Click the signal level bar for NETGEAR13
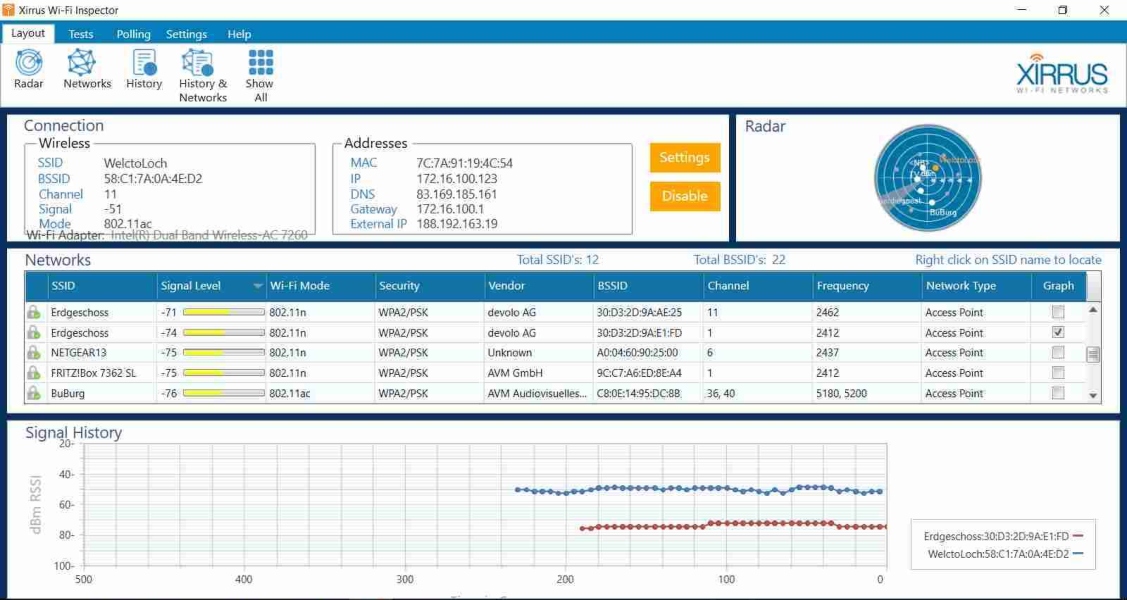The width and height of the screenshot is (1127, 600). (224, 353)
